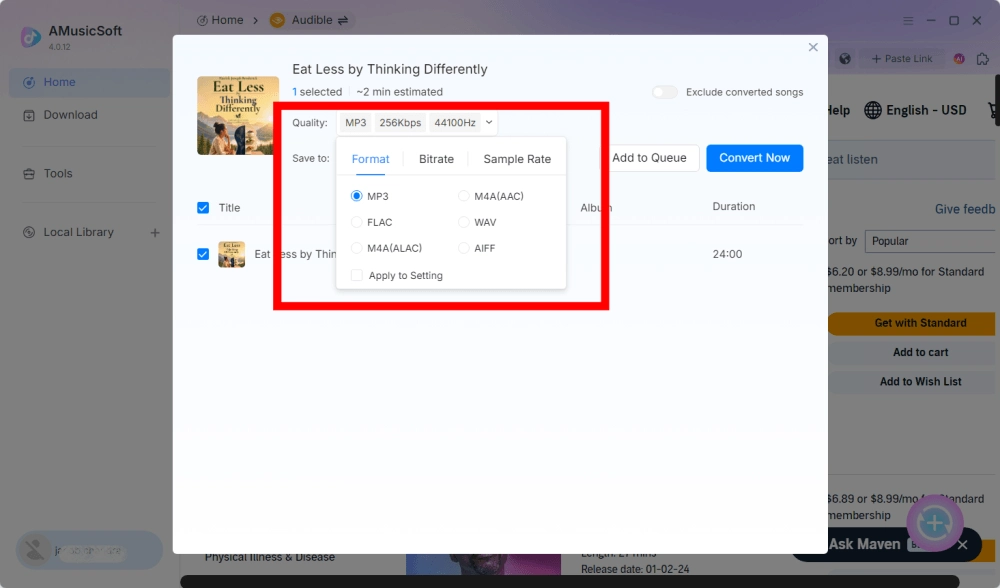The width and height of the screenshot is (1000, 588).
Task: Click the Add to Queue button
Action: (x=649, y=158)
